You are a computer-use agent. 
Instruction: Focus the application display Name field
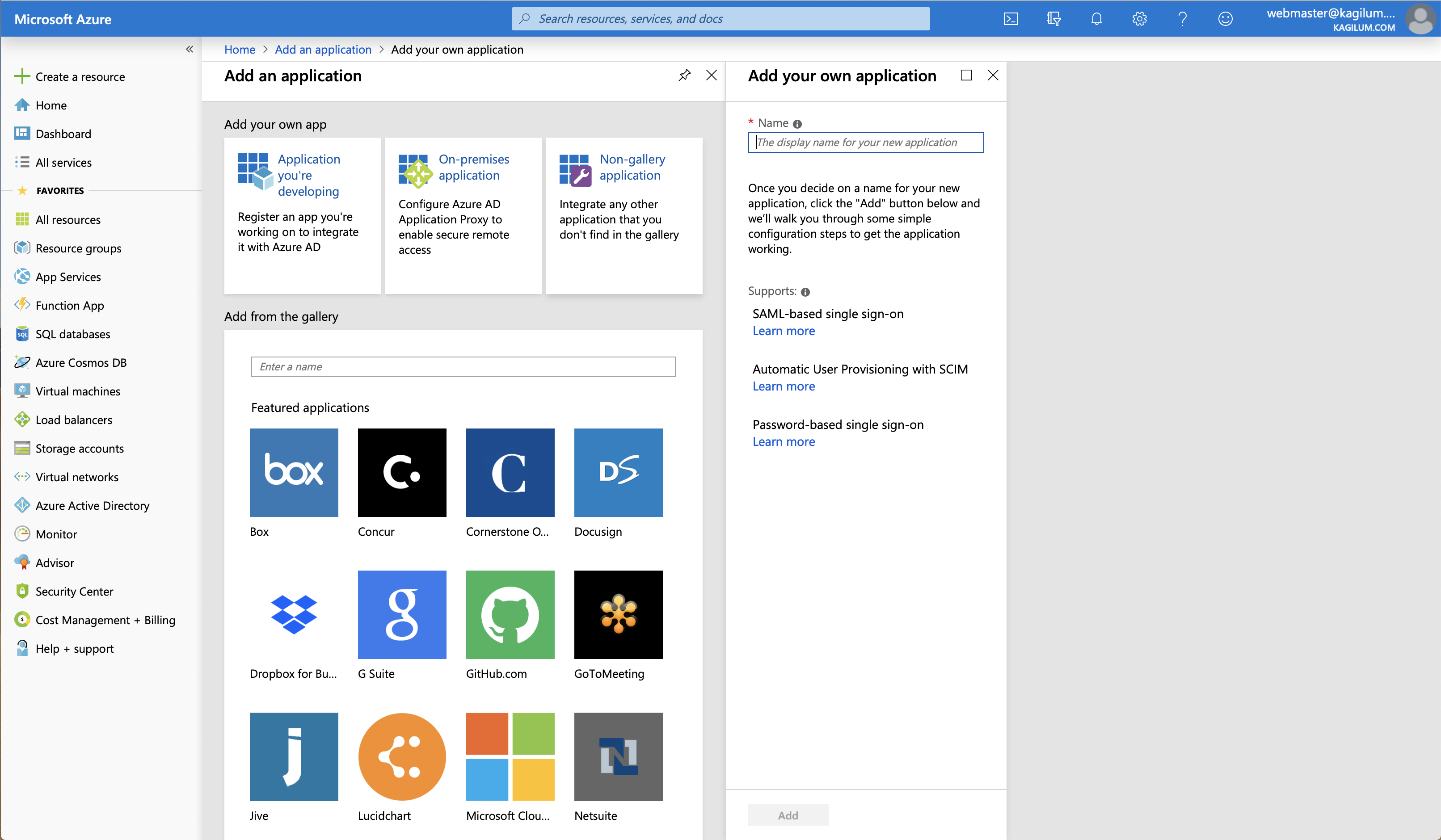(866, 143)
